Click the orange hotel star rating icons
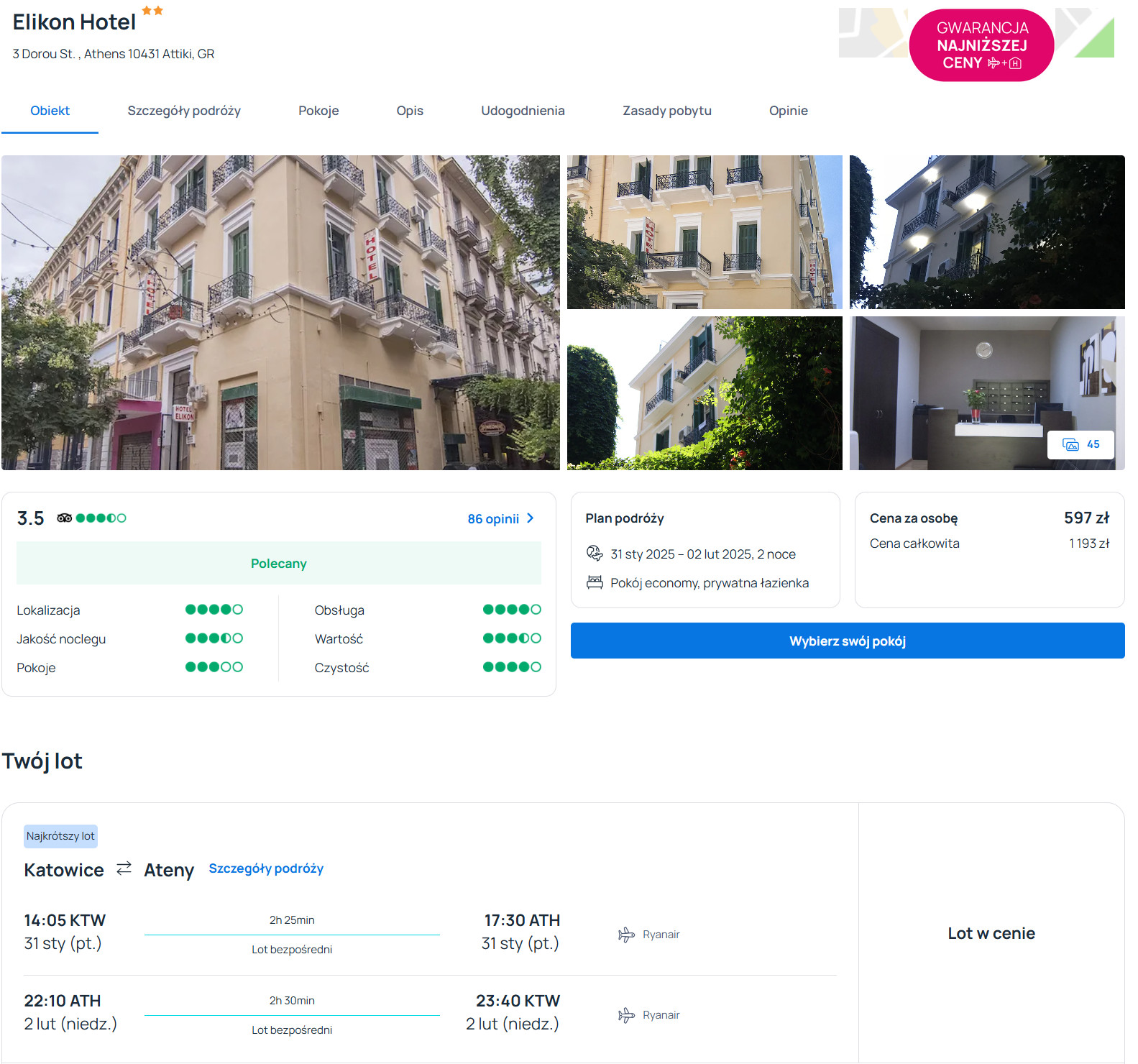The width and height of the screenshot is (1138, 1064). click(x=152, y=11)
